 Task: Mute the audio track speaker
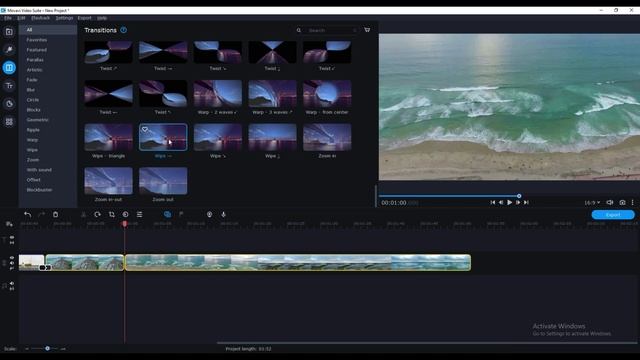[x=12, y=283]
